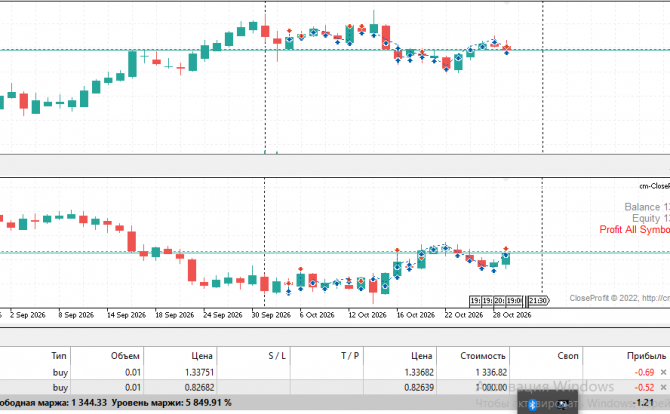This screenshot has height=414, width=670.
Task: Sort by the Стоимость column header
Action: pos(483,355)
